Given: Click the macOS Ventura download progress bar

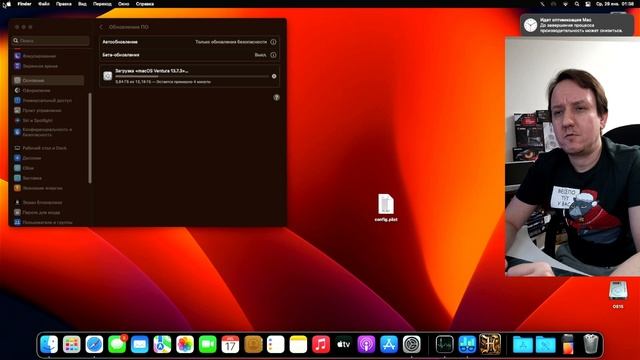Looking at the screenshot, I should pyautogui.click(x=192, y=76).
